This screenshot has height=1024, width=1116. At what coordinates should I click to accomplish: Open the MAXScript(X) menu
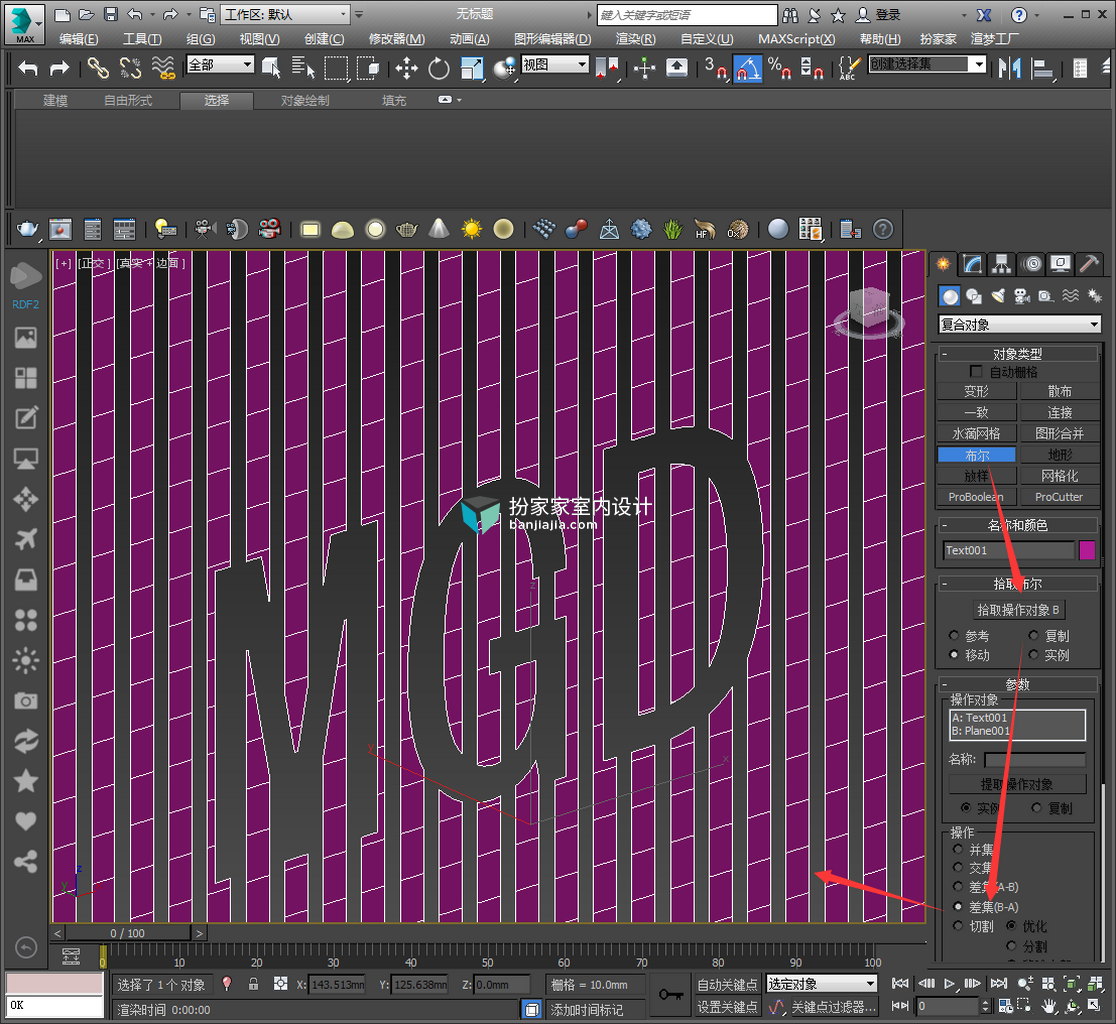point(796,39)
